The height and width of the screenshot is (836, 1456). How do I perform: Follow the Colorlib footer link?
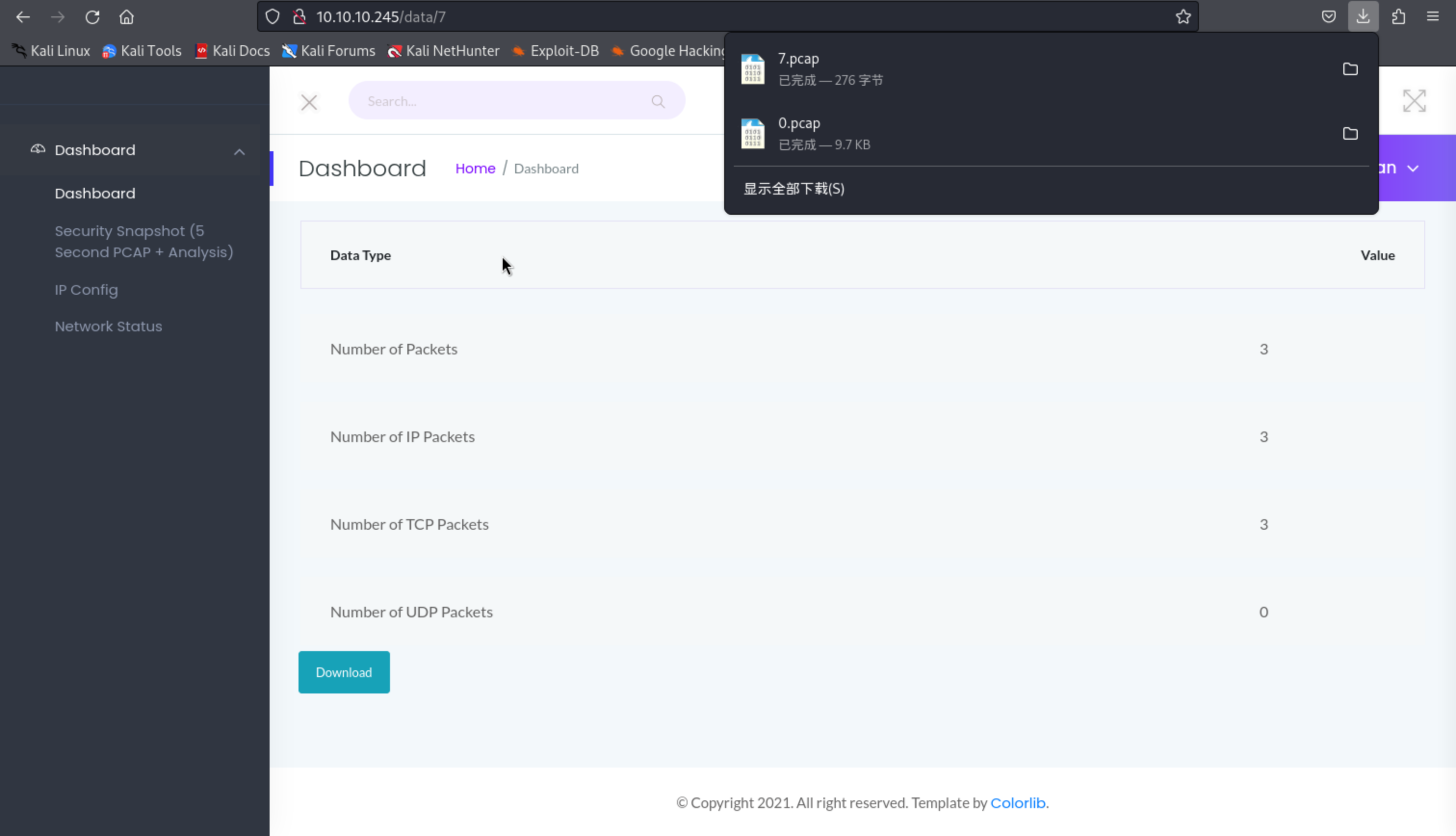1017,803
